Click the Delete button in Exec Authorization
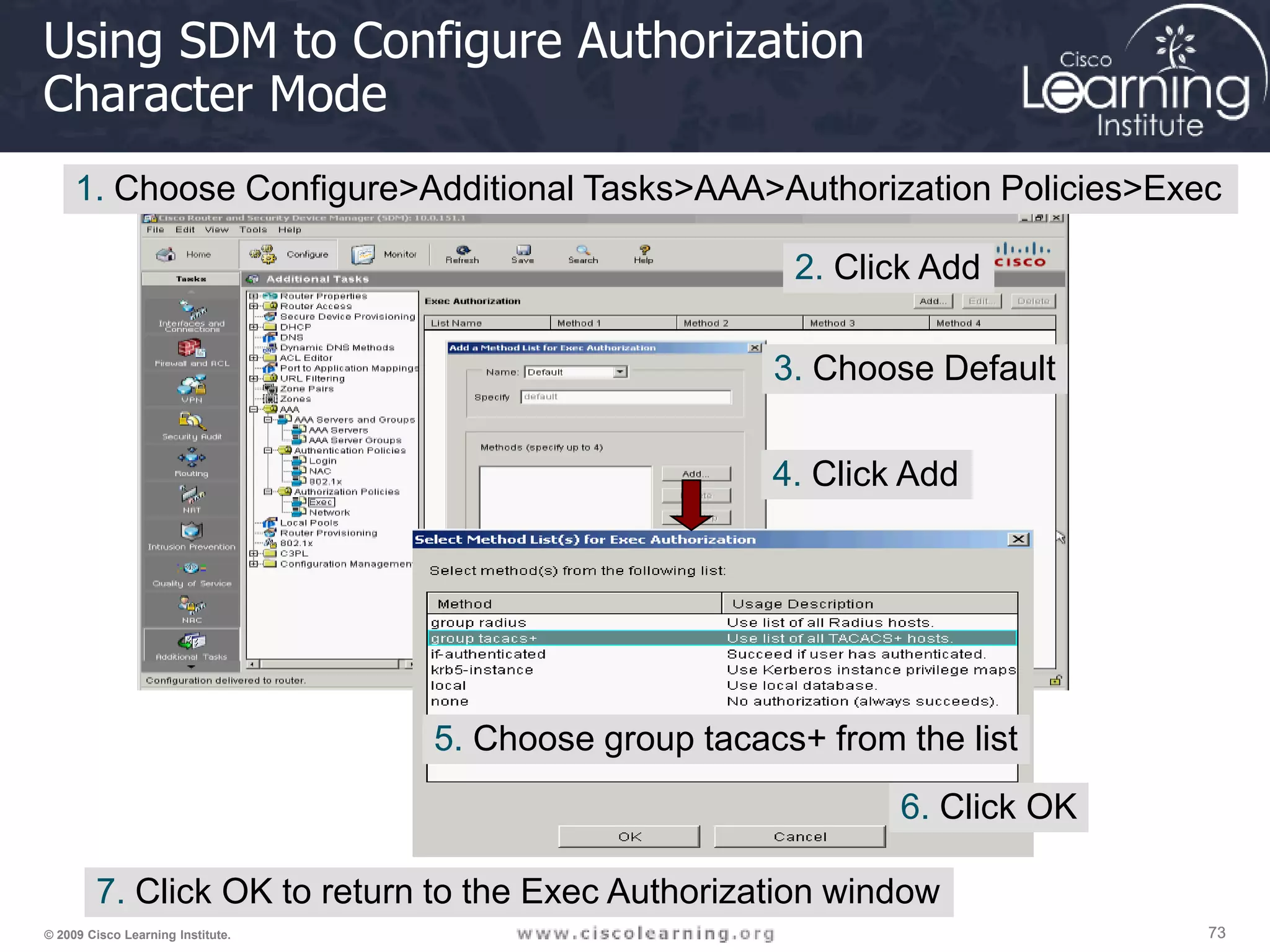Image resolution: width=1270 pixels, height=952 pixels. point(1033,301)
